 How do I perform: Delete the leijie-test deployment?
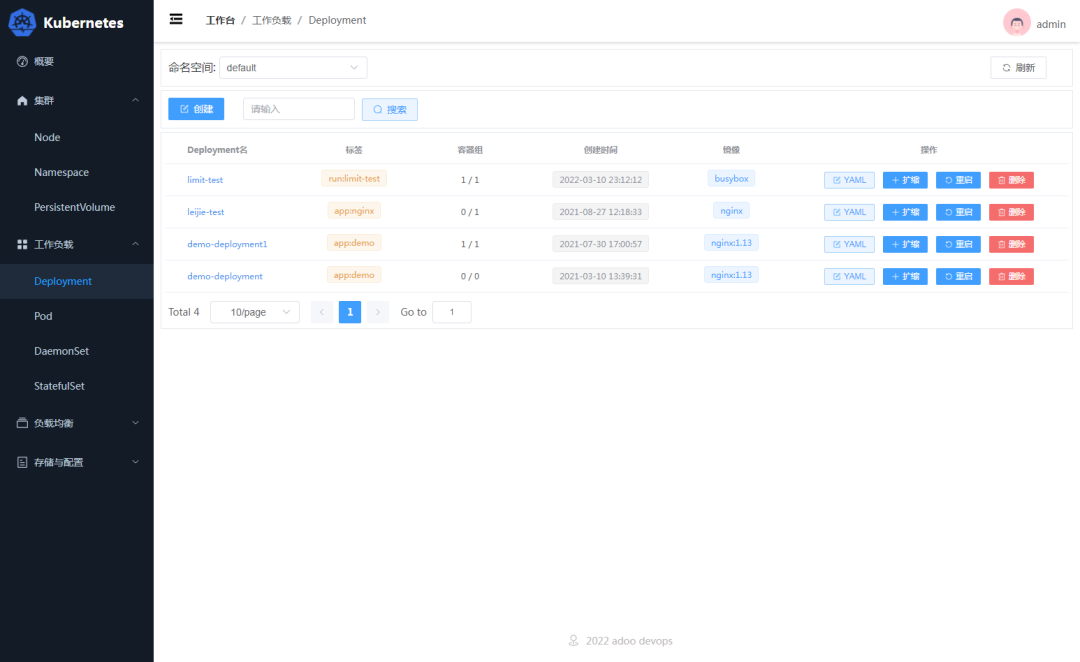[1011, 212]
